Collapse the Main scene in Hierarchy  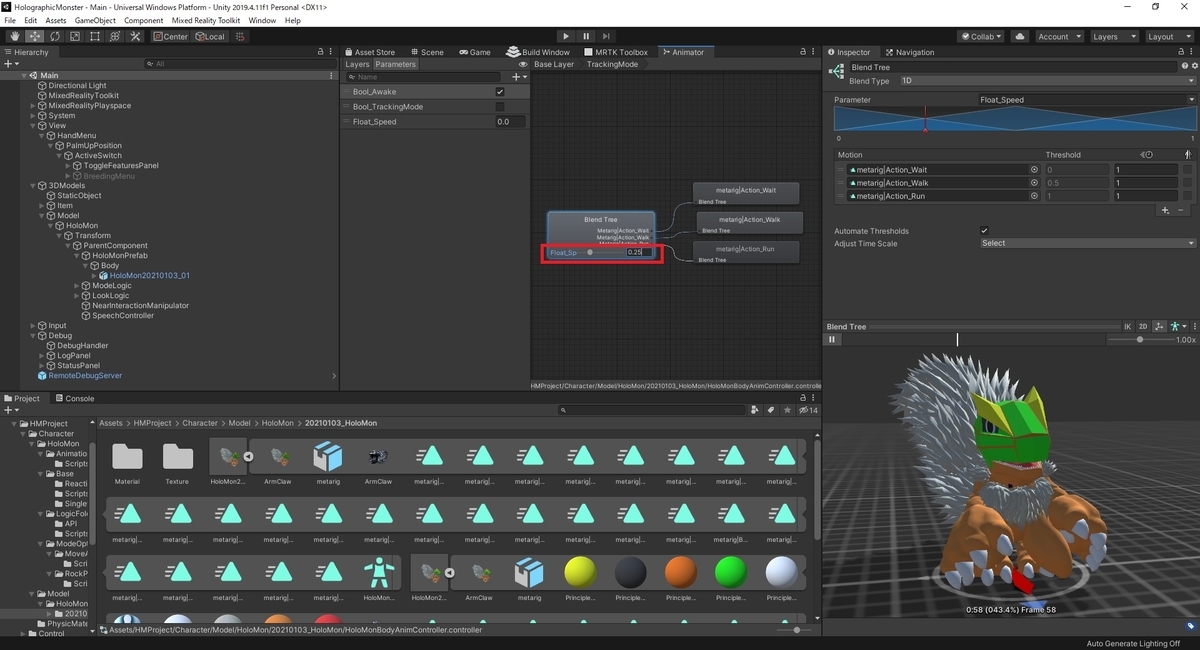[x=24, y=76]
